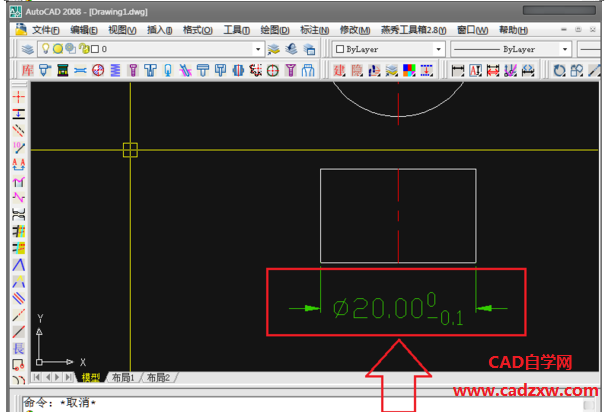Click the next-tab navigation arrow

58,377
